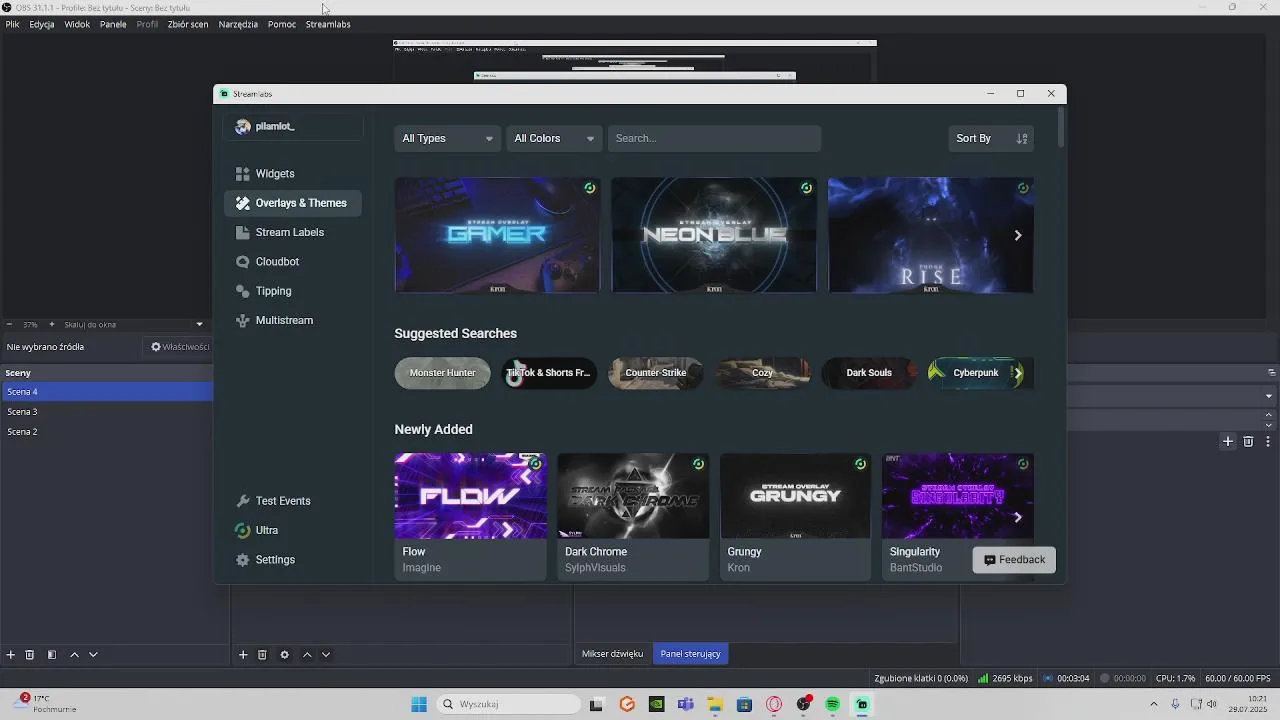Select Scena 3 in scenes list
The width and height of the screenshot is (1280, 720).
(x=106, y=412)
